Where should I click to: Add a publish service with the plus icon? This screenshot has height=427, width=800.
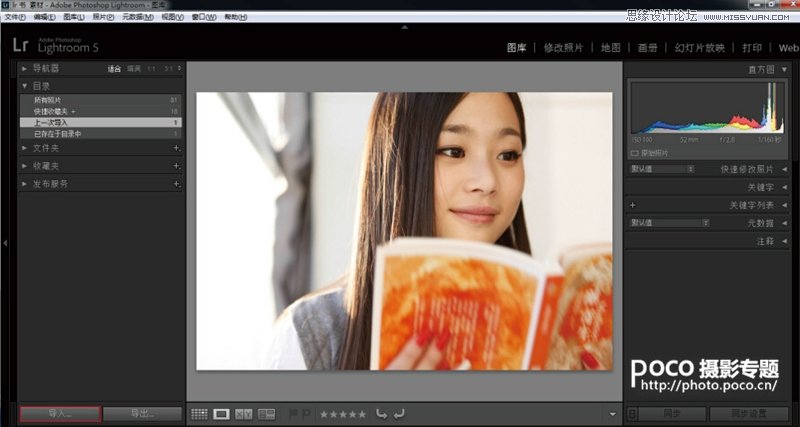(177, 184)
